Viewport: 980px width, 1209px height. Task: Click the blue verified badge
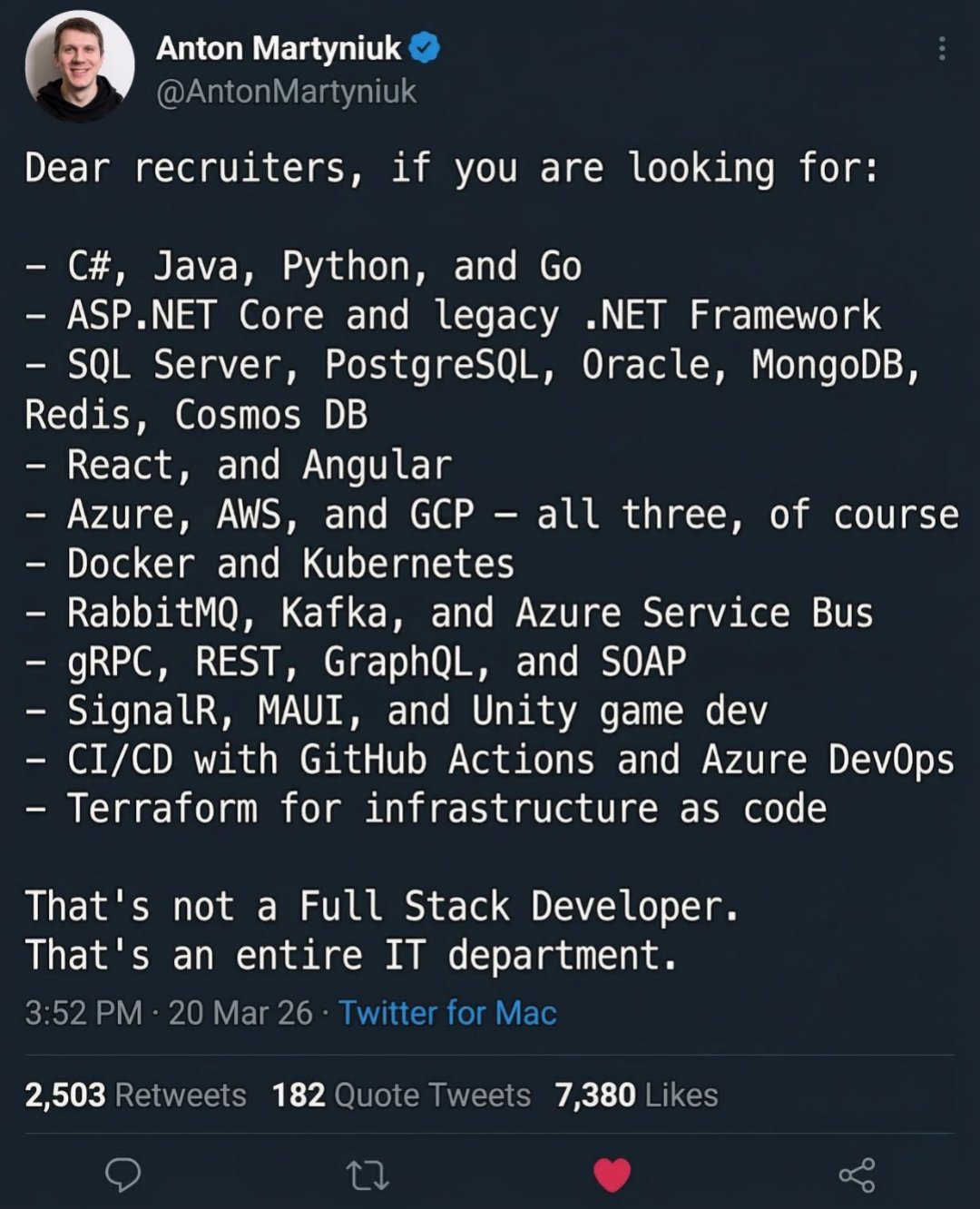pyautogui.click(x=425, y=48)
